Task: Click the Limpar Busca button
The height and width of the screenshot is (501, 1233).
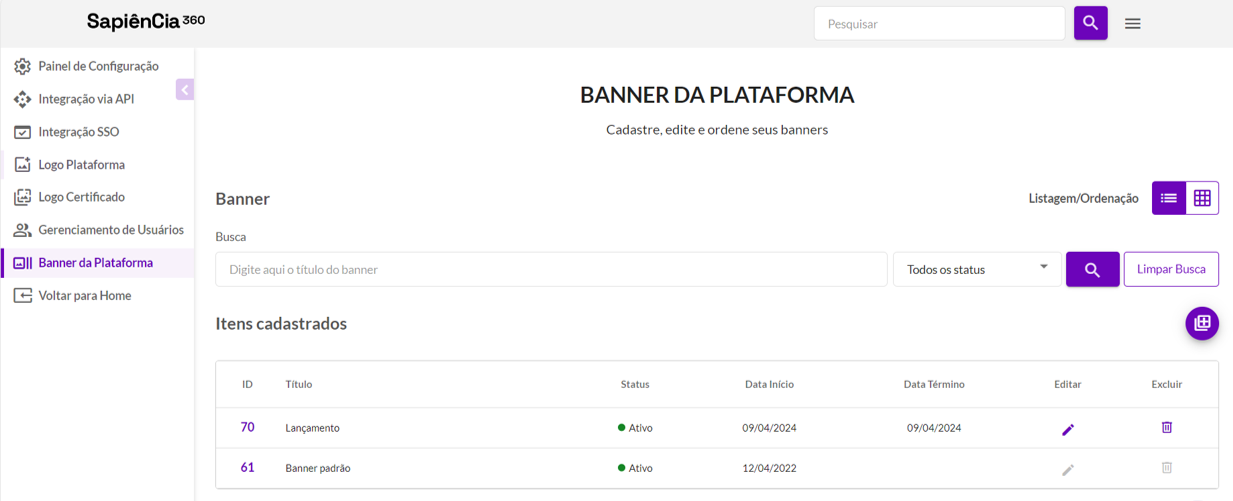Action: pyautogui.click(x=1171, y=269)
